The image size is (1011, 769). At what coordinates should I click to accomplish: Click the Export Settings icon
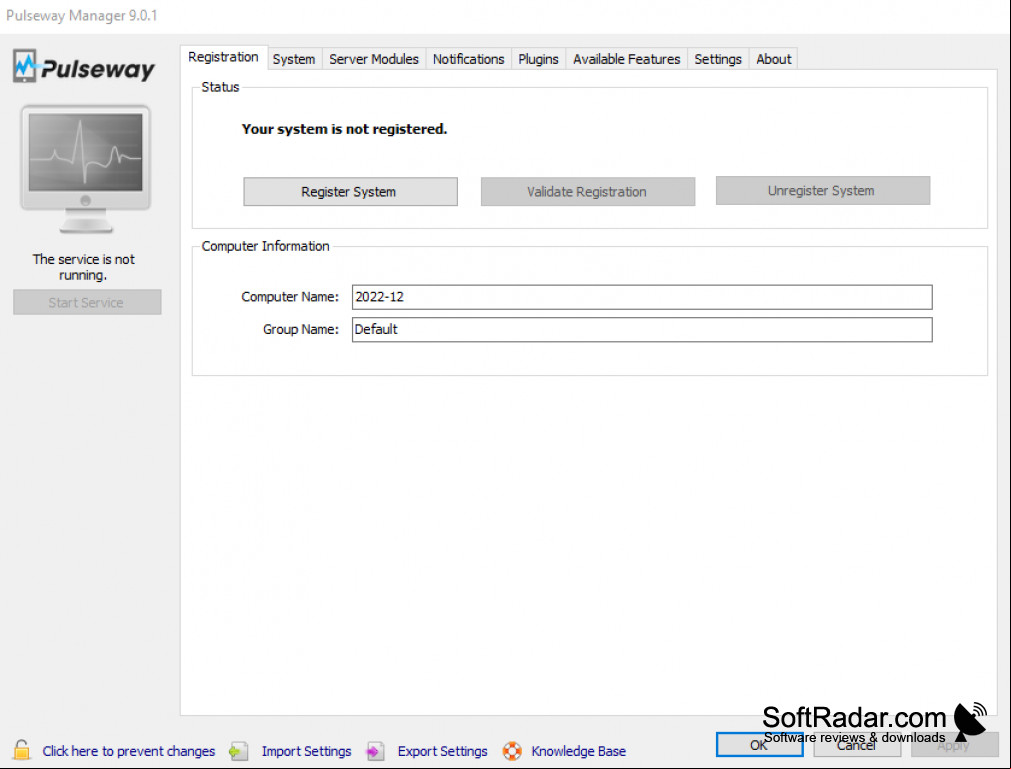(375, 751)
